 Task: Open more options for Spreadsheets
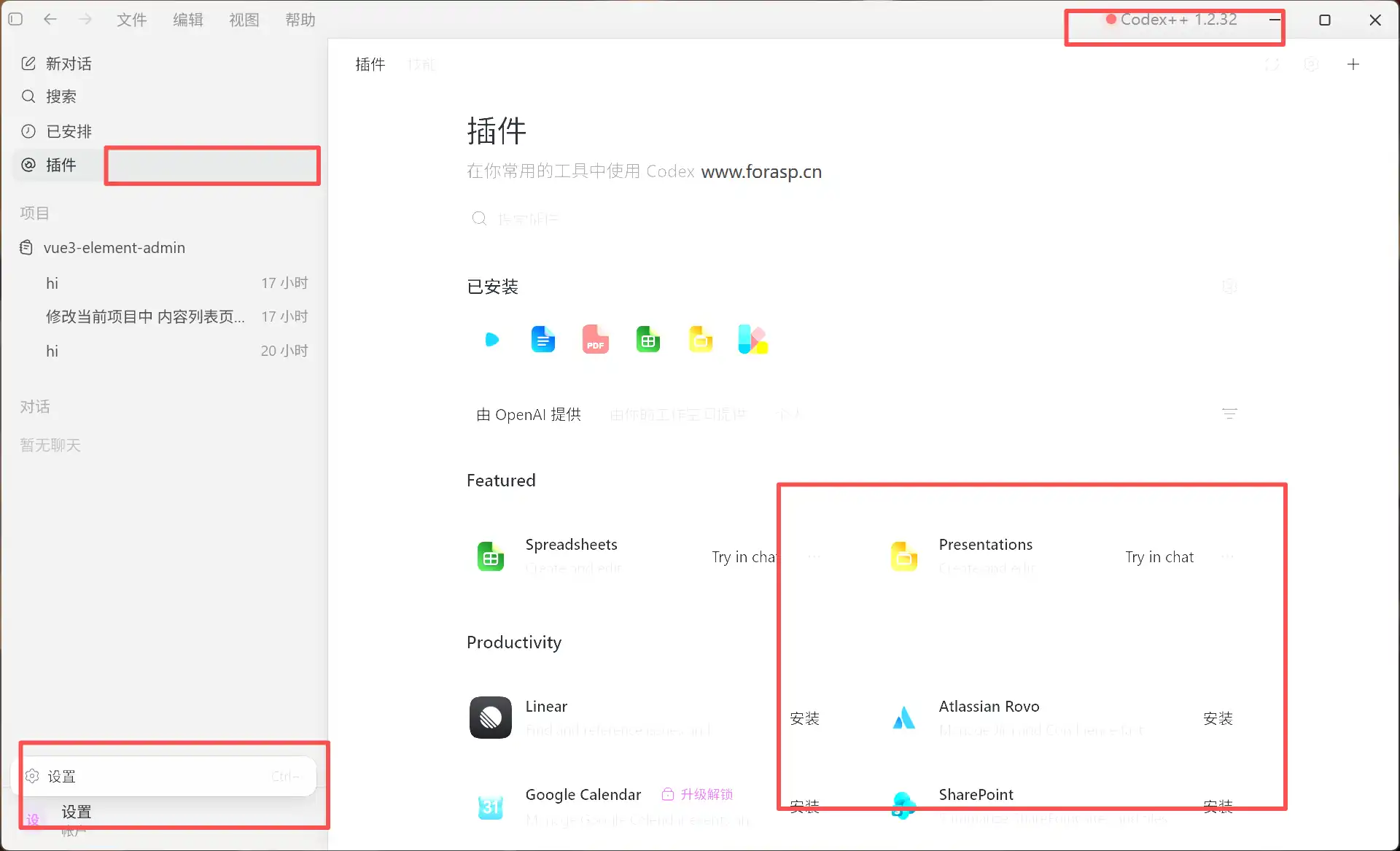(x=814, y=556)
